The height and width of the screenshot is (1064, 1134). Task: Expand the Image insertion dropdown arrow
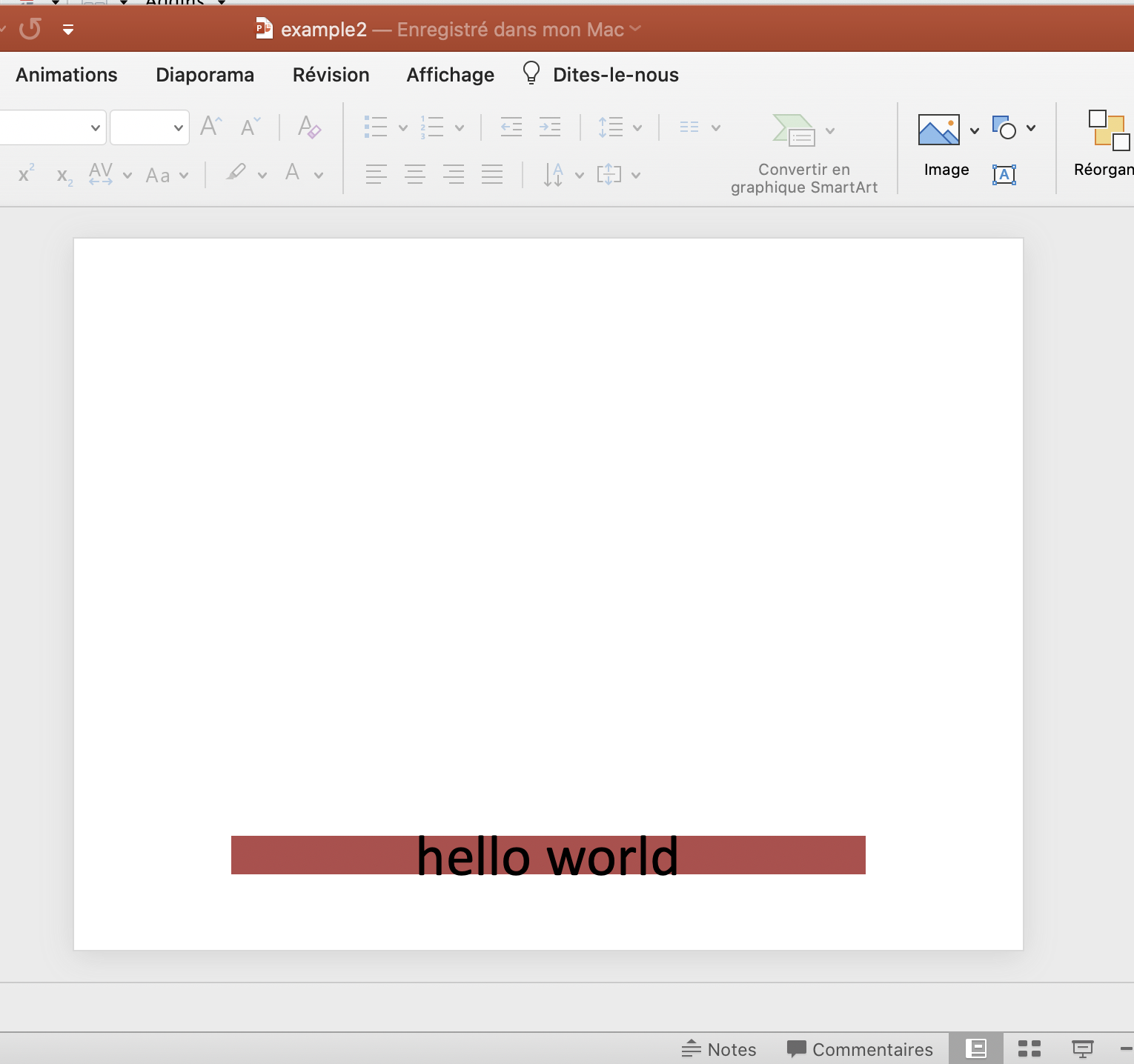[x=973, y=129]
